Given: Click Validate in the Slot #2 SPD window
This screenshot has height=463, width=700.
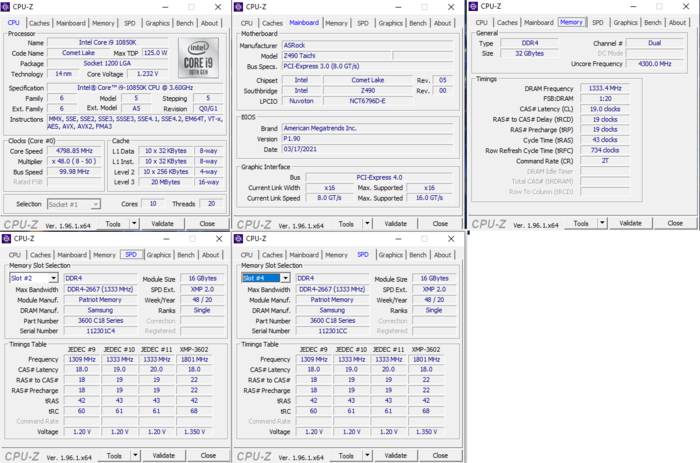Looking at the screenshot, I should click(x=163, y=455).
